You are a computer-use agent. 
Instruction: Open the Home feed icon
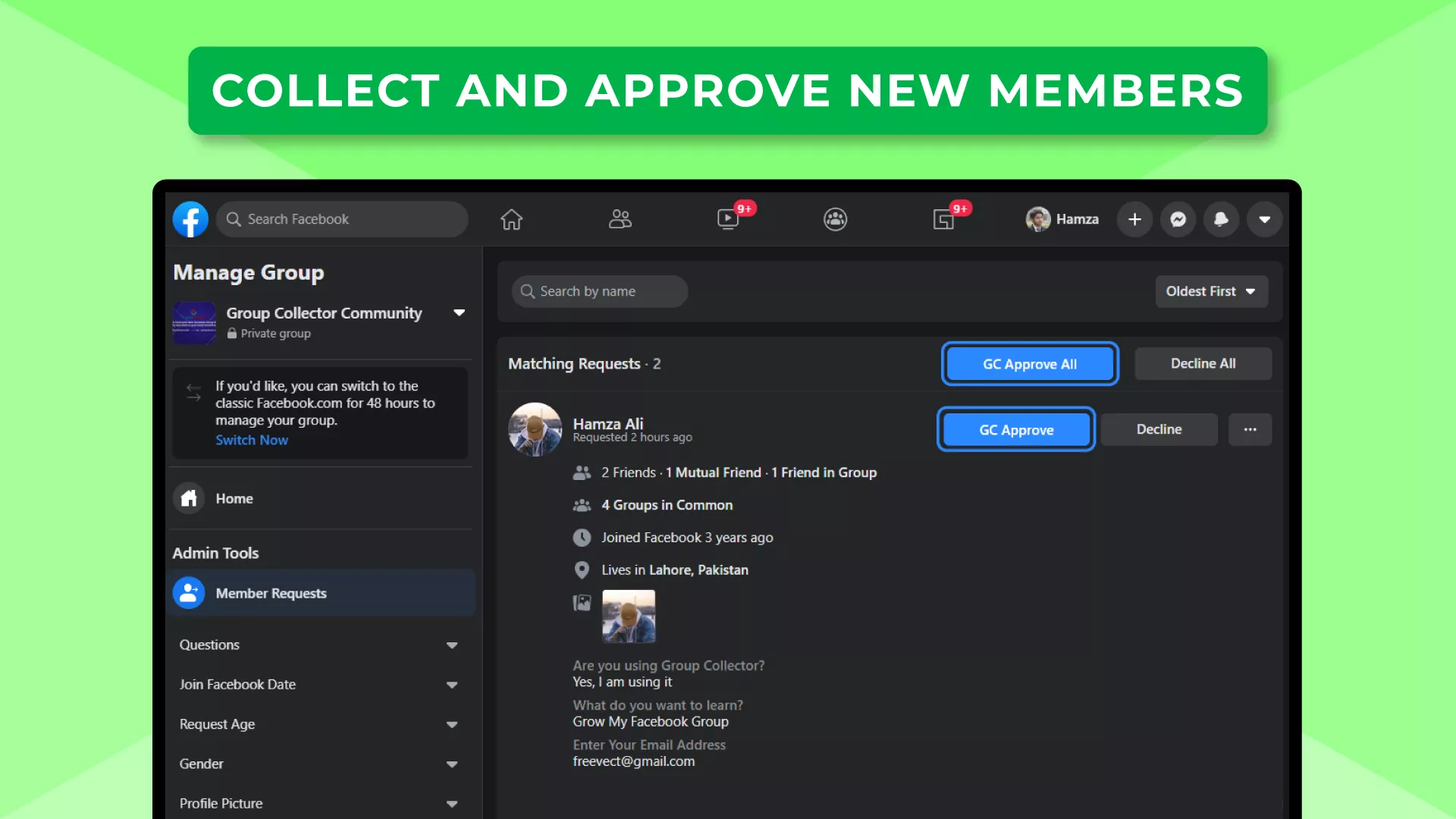[512, 219]
